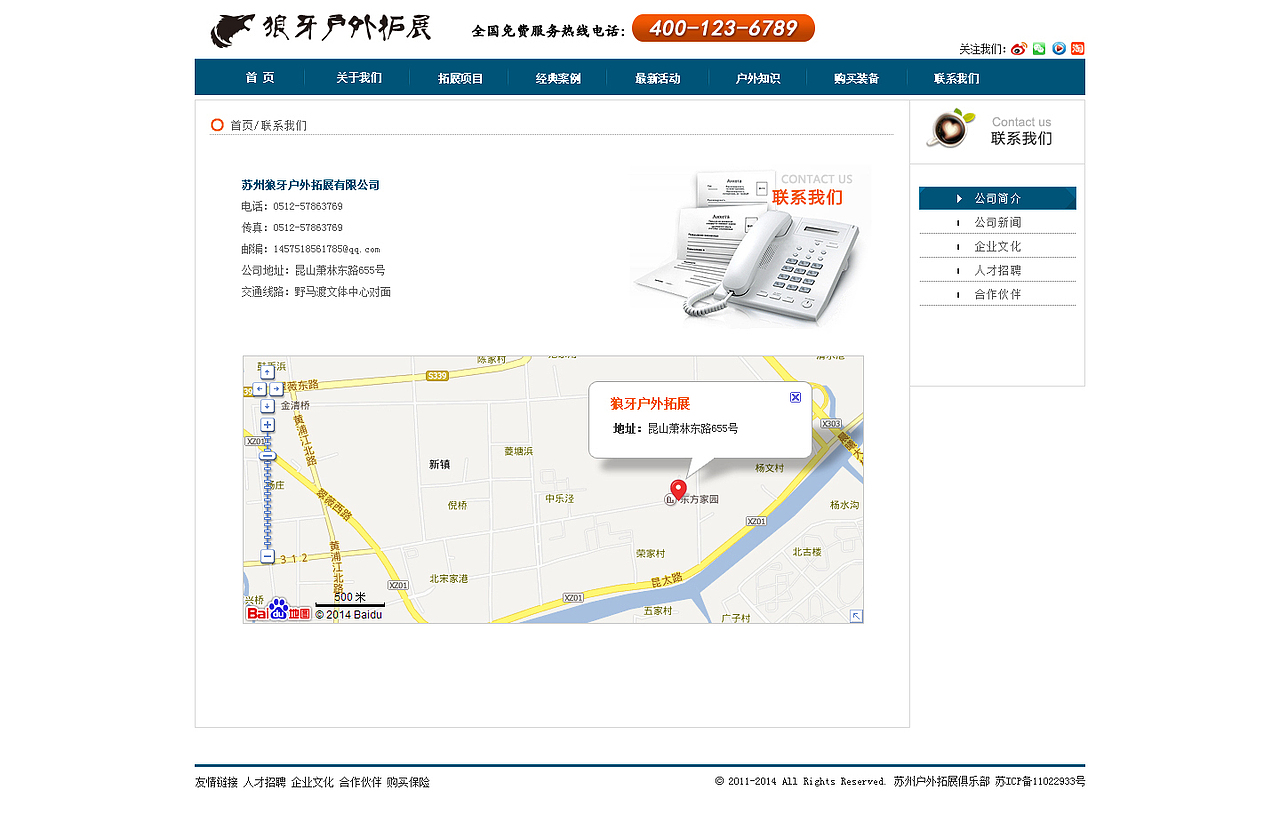Click 购买保险 footer link
Viewport: 1280px width, 838px height.
pos(408,783)
